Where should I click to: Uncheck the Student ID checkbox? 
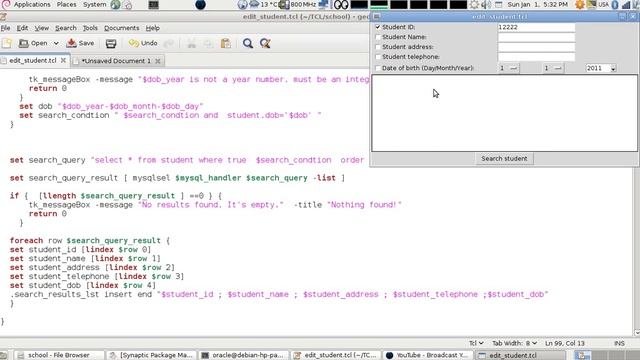click(x=378, y=27)
